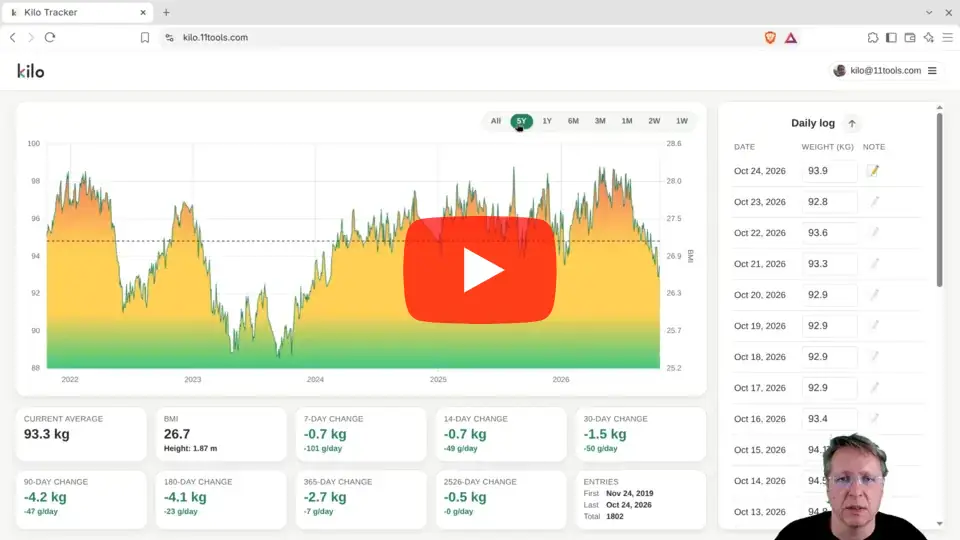Click the kilo@11tools.com account label
Screen dimensions: 960x540
click(885, 70)
